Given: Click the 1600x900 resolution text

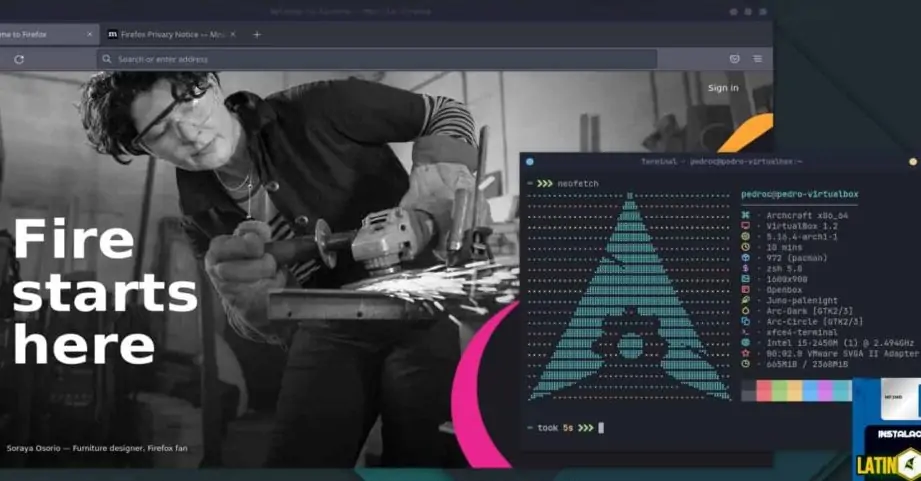Looking at the screenshot, I should pos(786,279).
